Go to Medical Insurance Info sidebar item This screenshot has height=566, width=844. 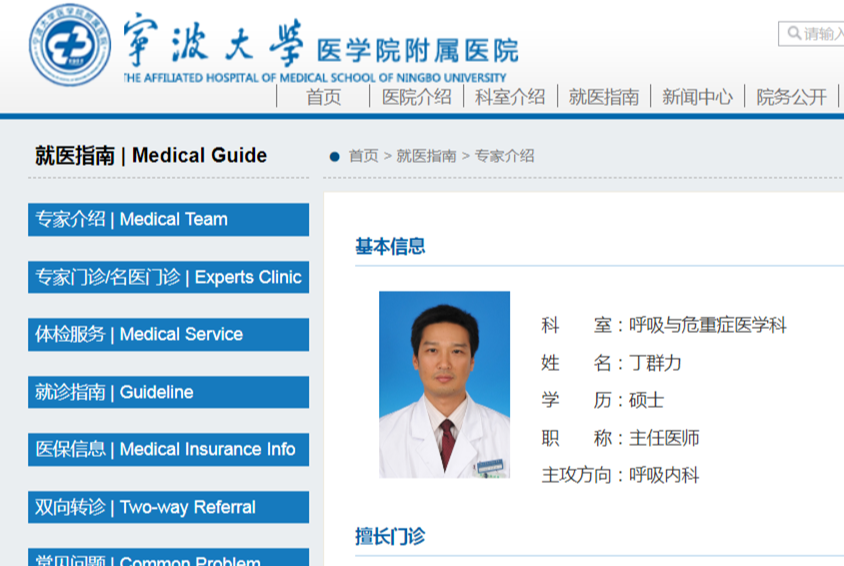click(168, 450)
